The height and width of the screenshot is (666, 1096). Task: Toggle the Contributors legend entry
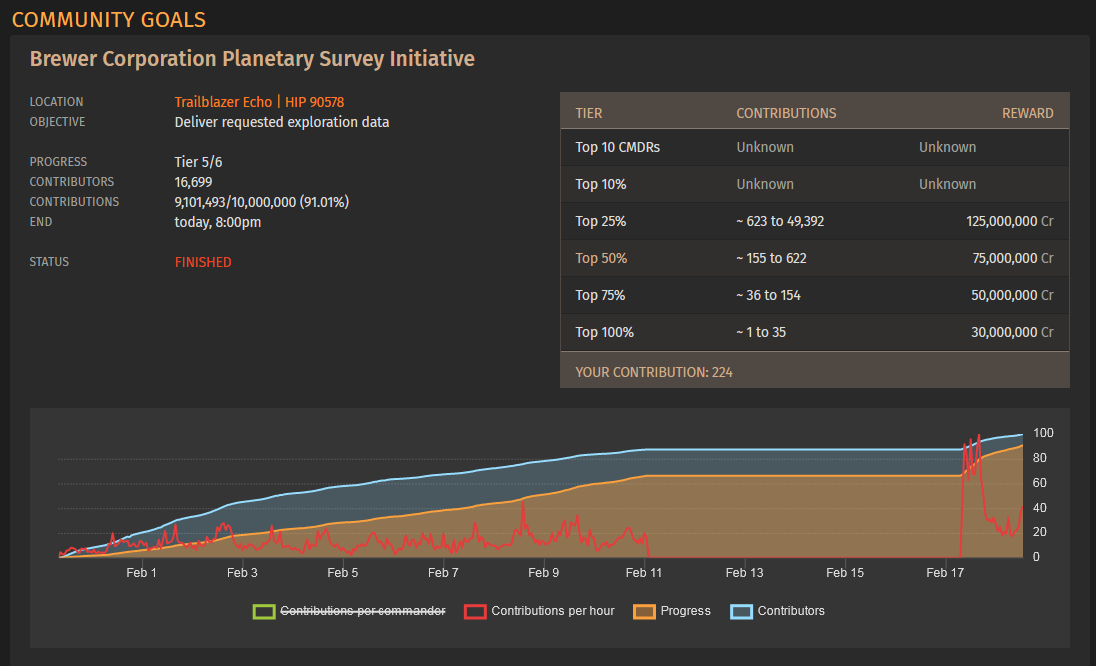click(x=777, y=611)
